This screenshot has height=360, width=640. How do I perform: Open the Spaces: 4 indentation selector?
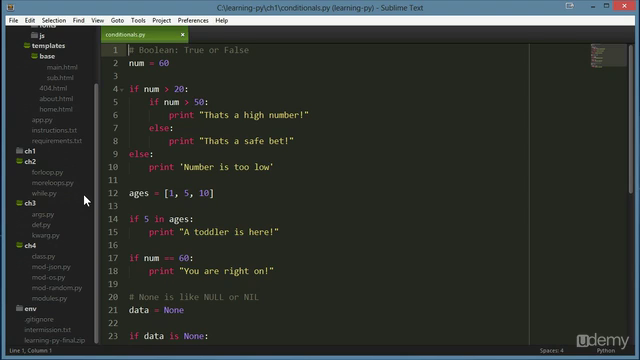[551, 351]
